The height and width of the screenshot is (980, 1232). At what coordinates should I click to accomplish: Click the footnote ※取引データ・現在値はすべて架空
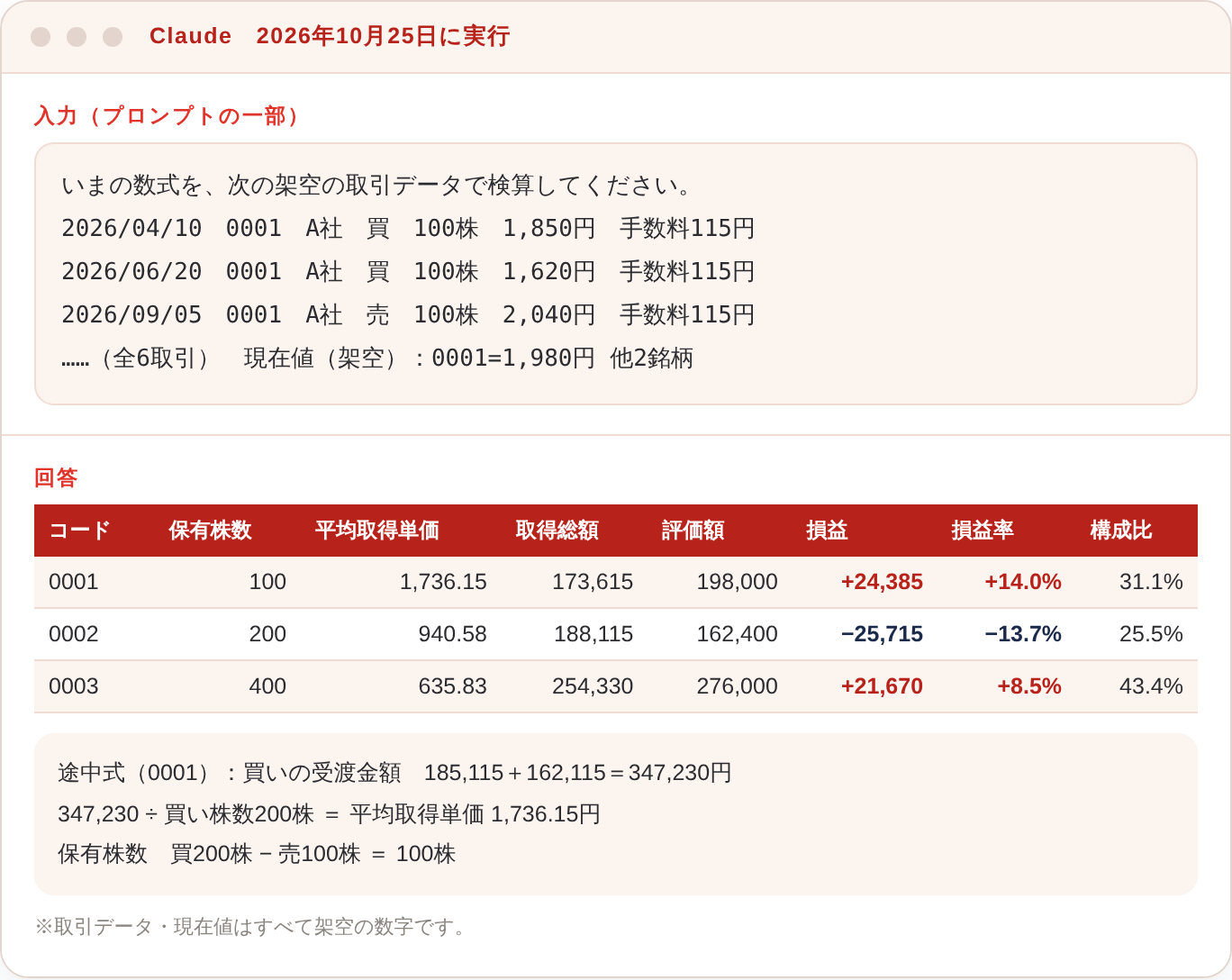(252, 927)
